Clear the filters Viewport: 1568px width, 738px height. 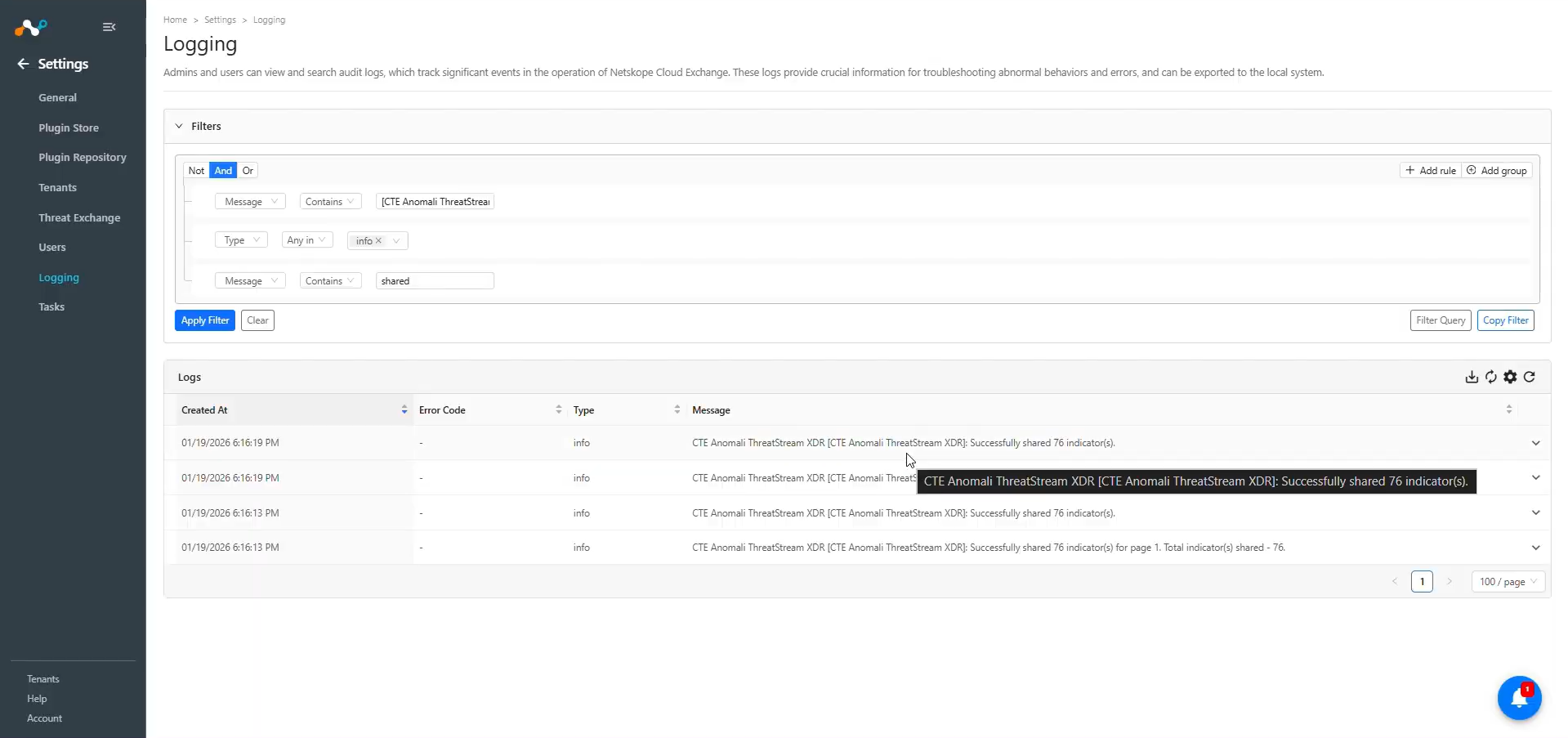click(257, 320)
